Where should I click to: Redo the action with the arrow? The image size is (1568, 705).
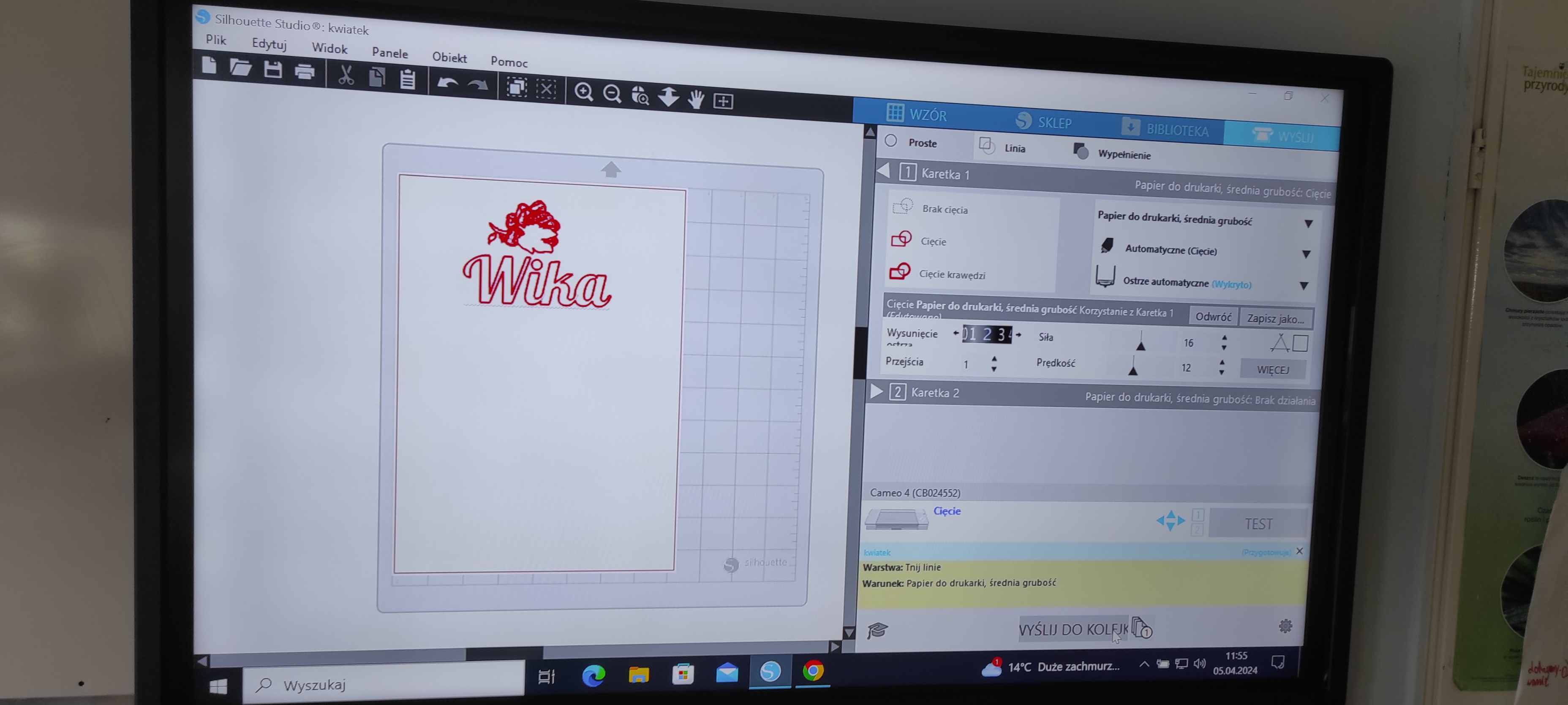(478, 85)
